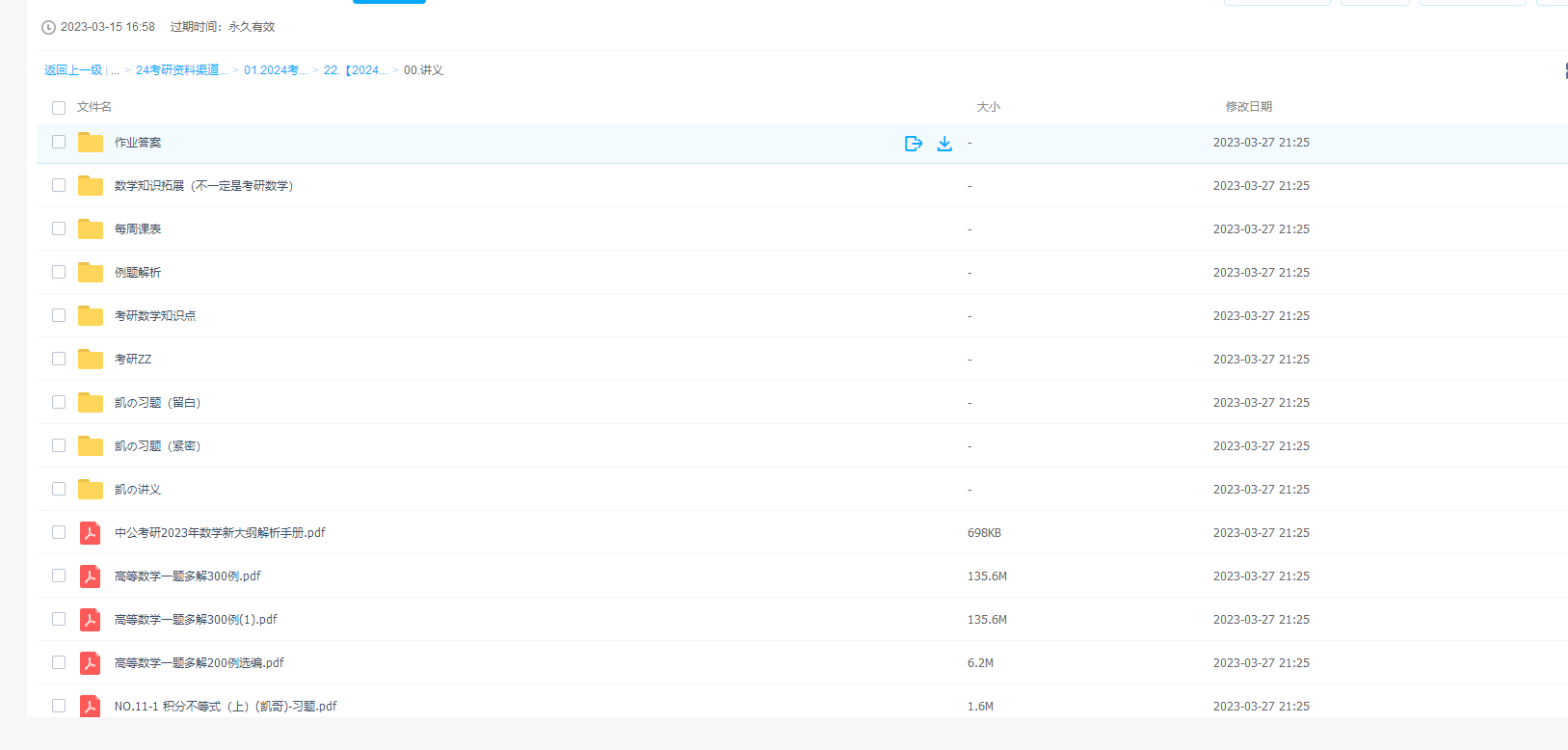Click PDF icon of 中公考研2023年数学新大纲解析手册
This screenshot has height=750, width=1568.
tap(91, 533)
